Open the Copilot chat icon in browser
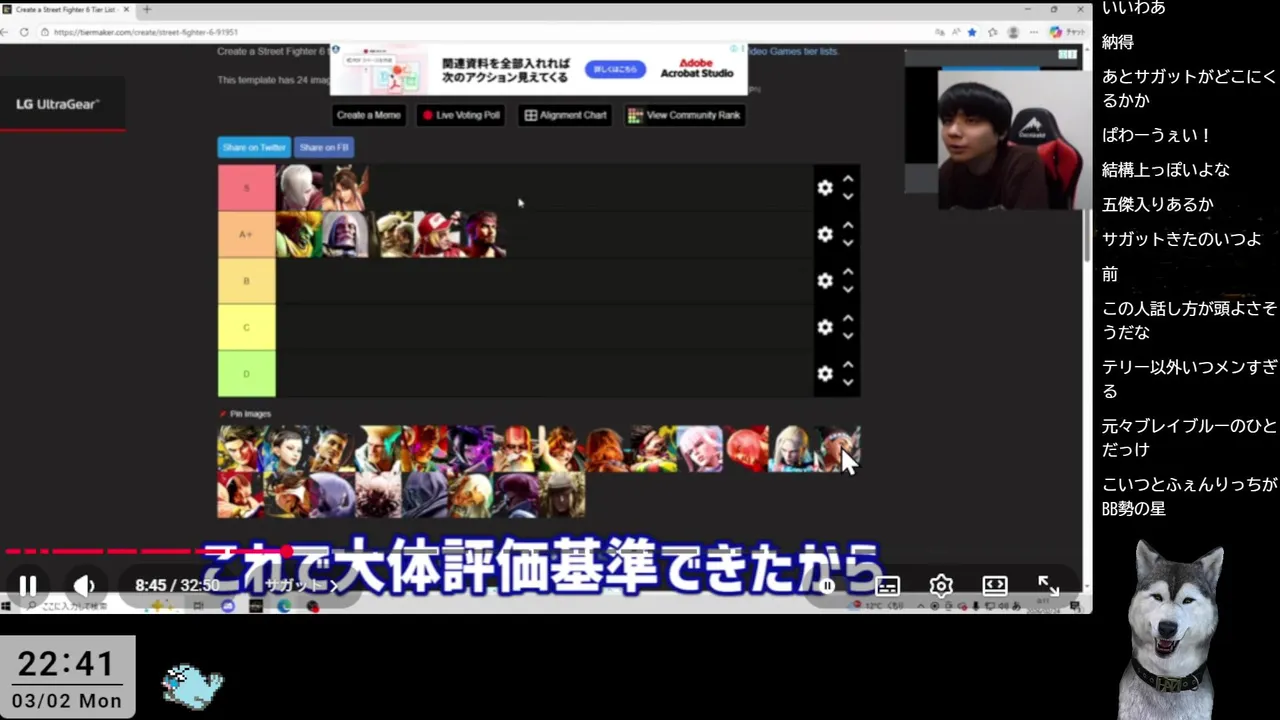 pyautogui.click(x=1067, y=32)
